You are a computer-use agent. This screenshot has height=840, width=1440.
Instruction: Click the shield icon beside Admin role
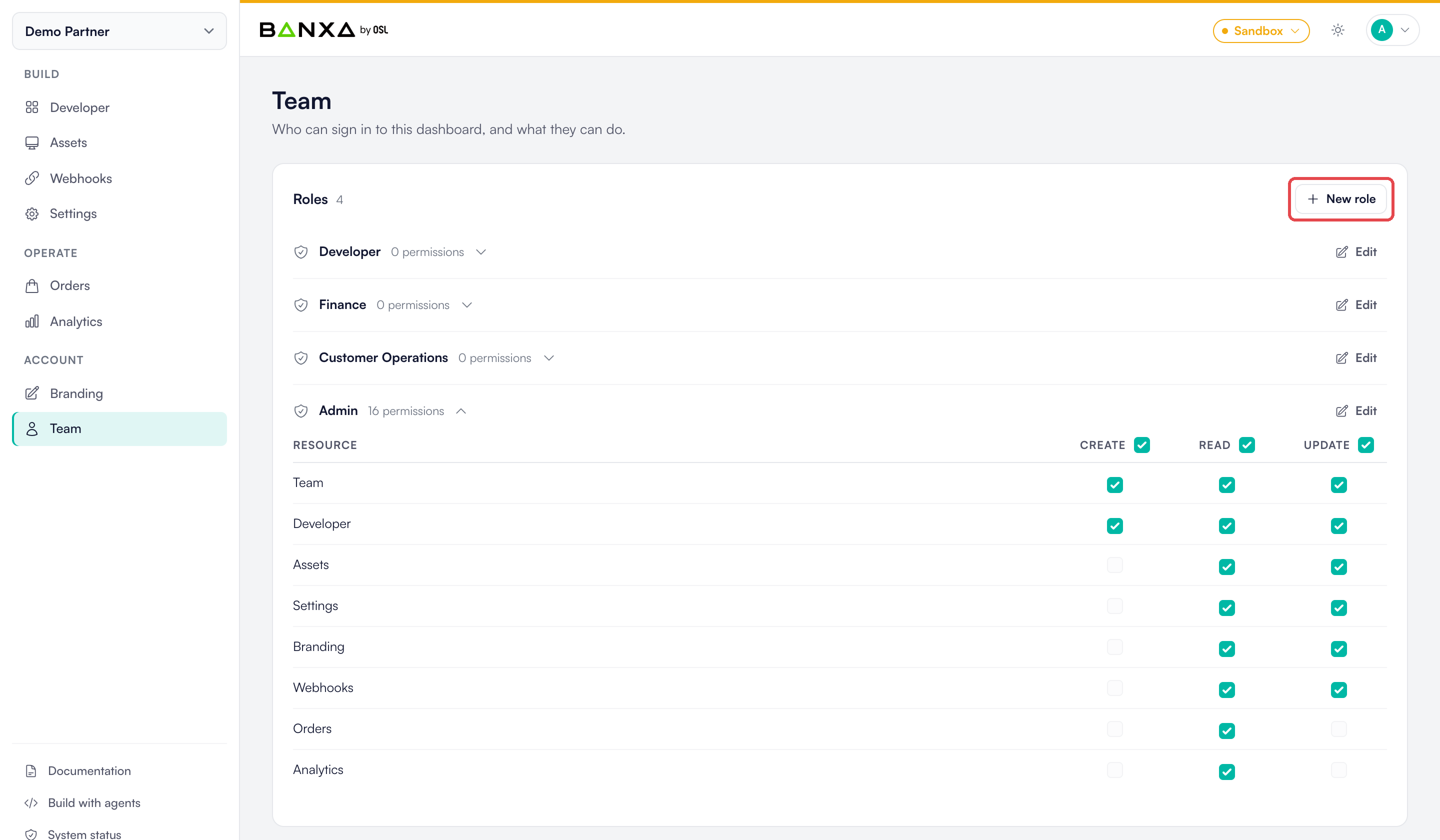301,411
